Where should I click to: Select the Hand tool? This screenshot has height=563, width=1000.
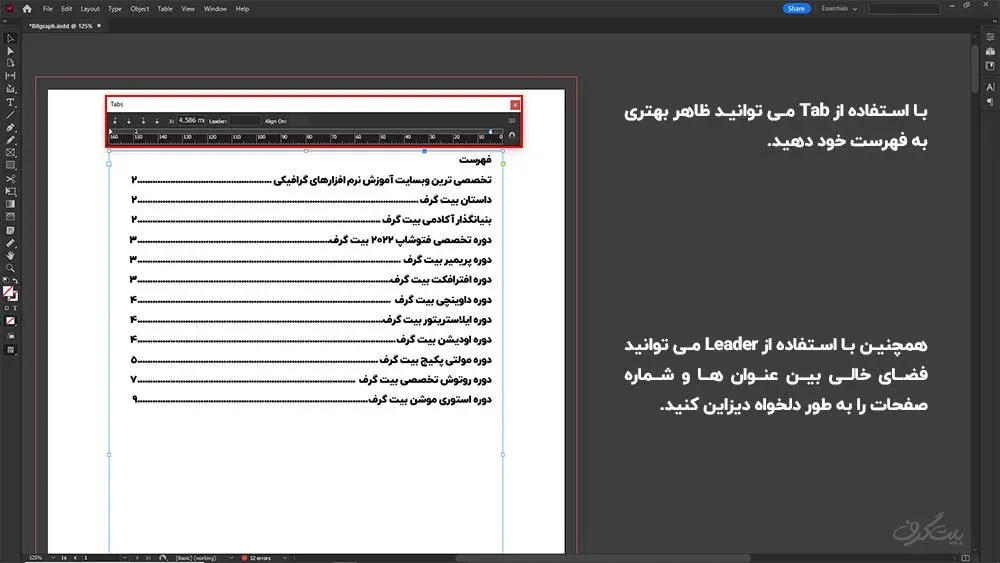tap(10, 256)
